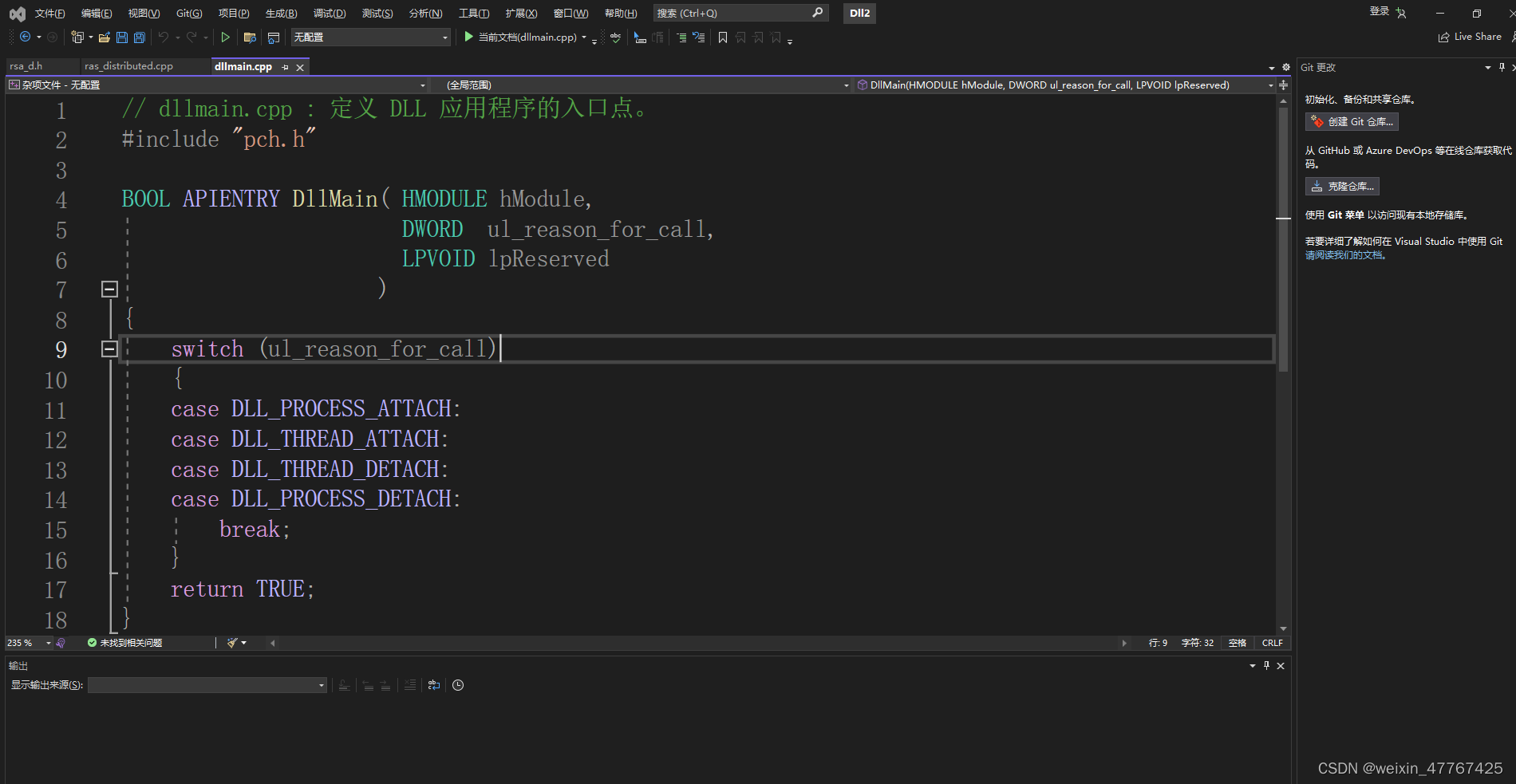Clear the output window with the clear icon
The image size is (1516, 784).
409,684
